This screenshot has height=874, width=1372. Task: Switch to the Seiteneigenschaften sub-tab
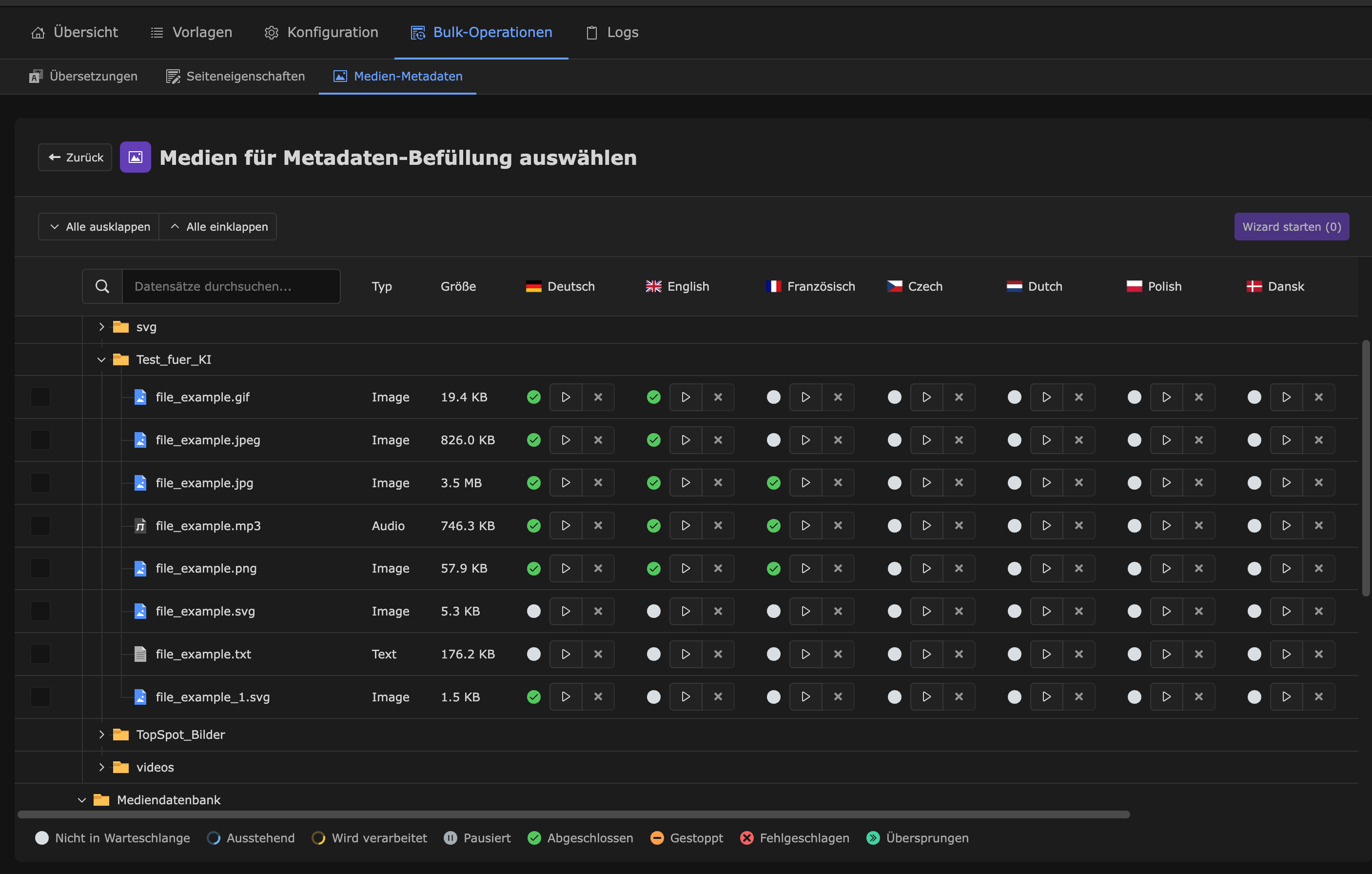235,76
